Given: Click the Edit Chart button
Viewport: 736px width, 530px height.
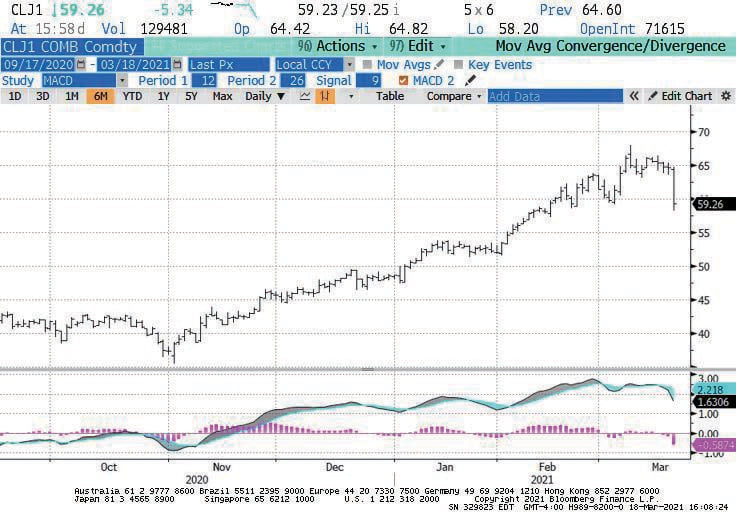Looking at the screenshot, I should point(680,96).
